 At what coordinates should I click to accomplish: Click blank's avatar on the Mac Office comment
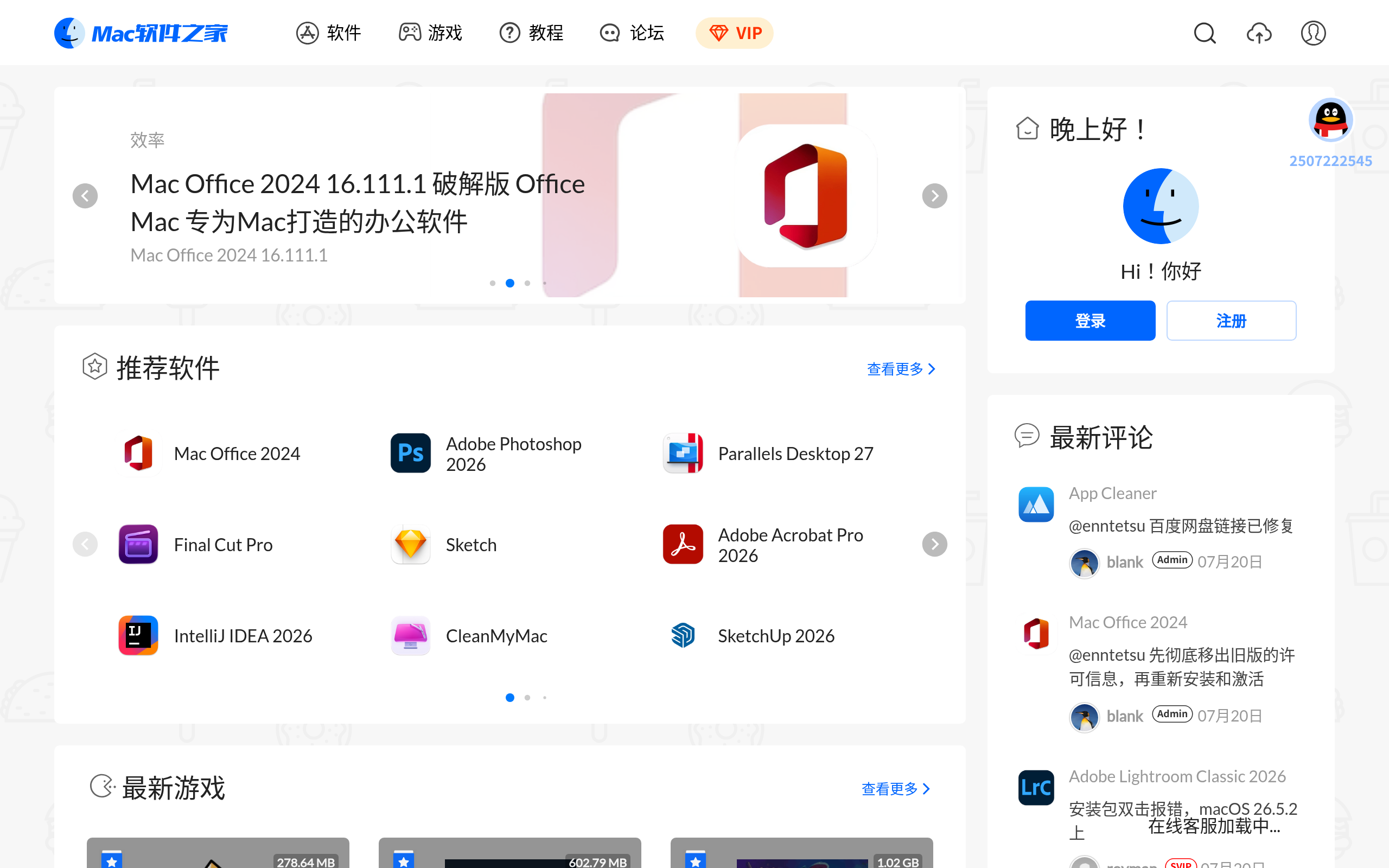coord(1084,718)
